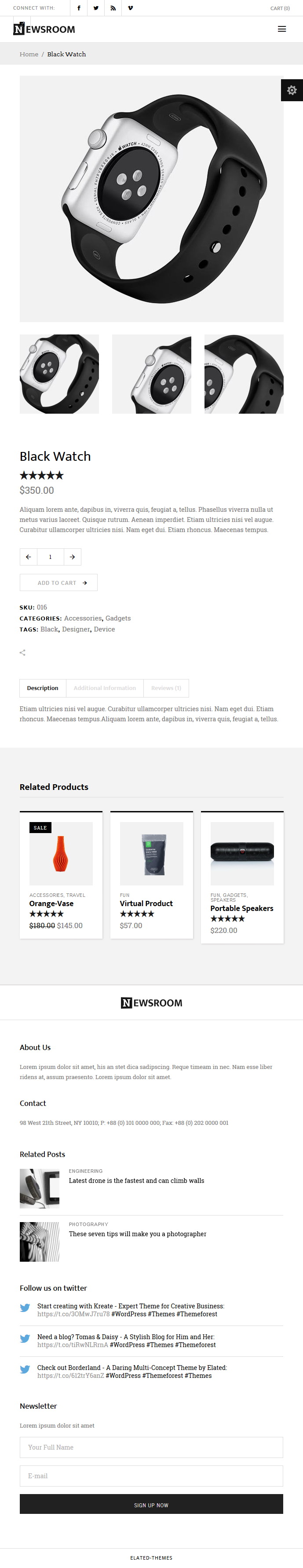Switch to the Additional Information tab

click(x=105, y=688)
